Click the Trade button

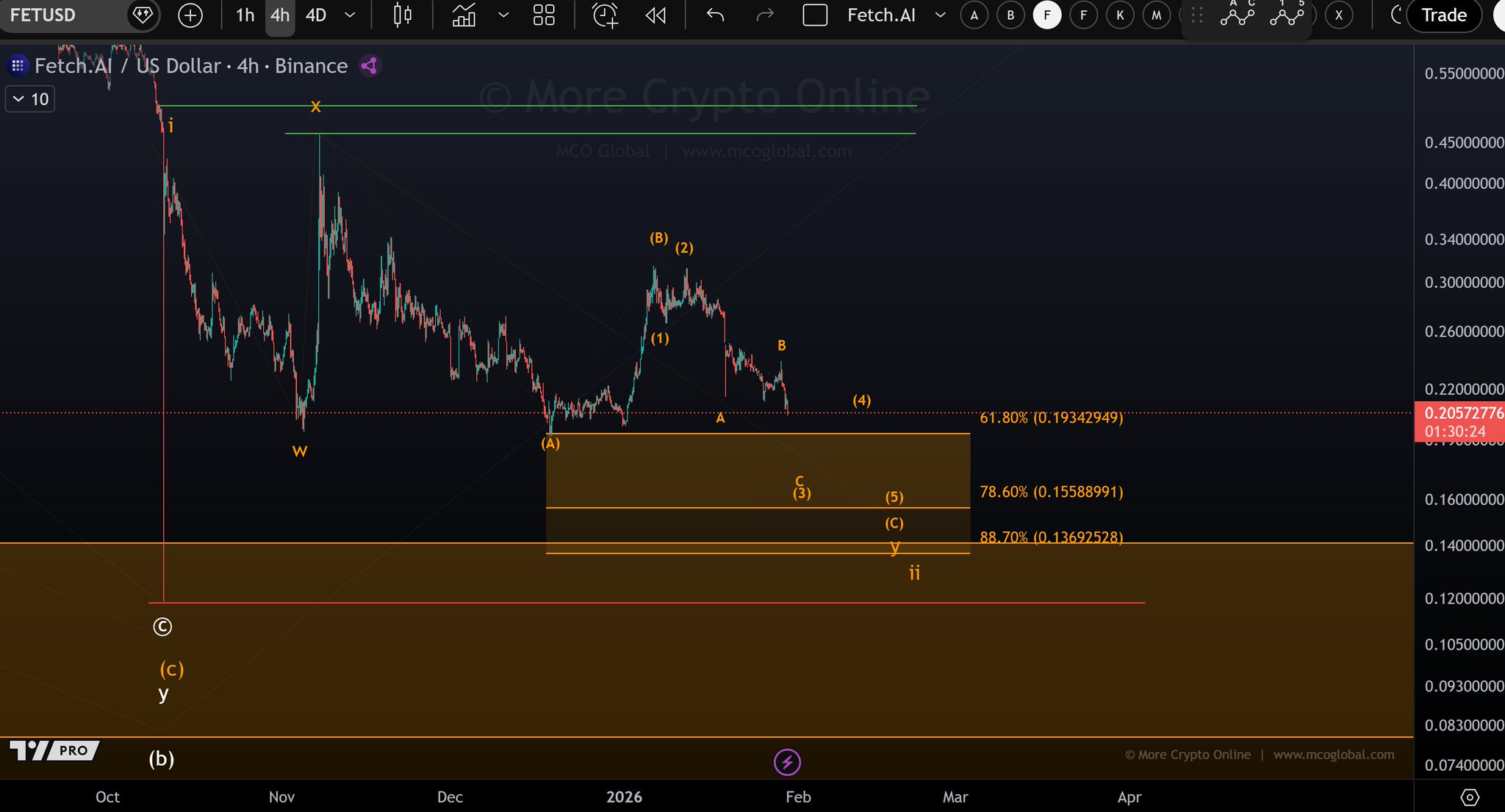1443,15
